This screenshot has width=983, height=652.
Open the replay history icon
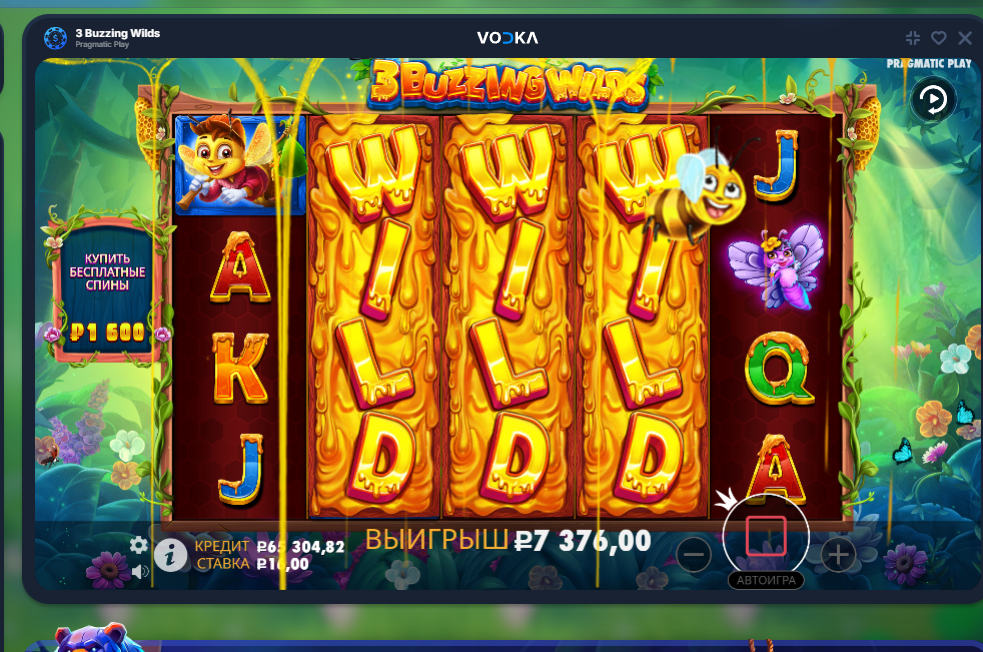pyautogui.click(x=933, y=99)
